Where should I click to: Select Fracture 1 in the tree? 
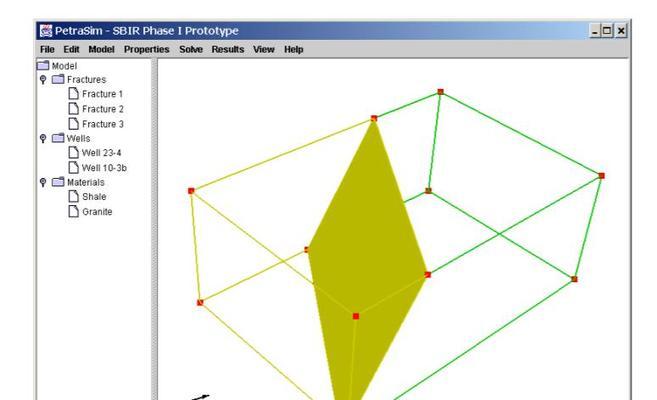(102, 94)
